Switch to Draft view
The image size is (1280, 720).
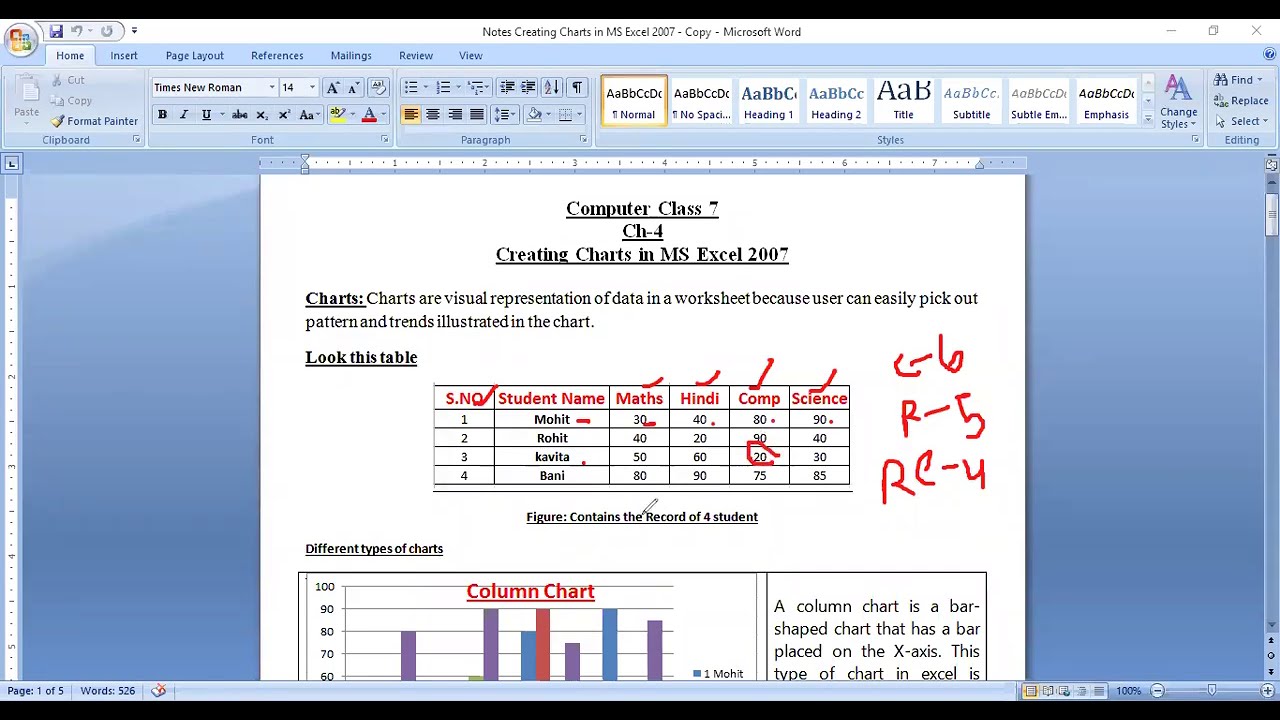[x=1098, y=691]
